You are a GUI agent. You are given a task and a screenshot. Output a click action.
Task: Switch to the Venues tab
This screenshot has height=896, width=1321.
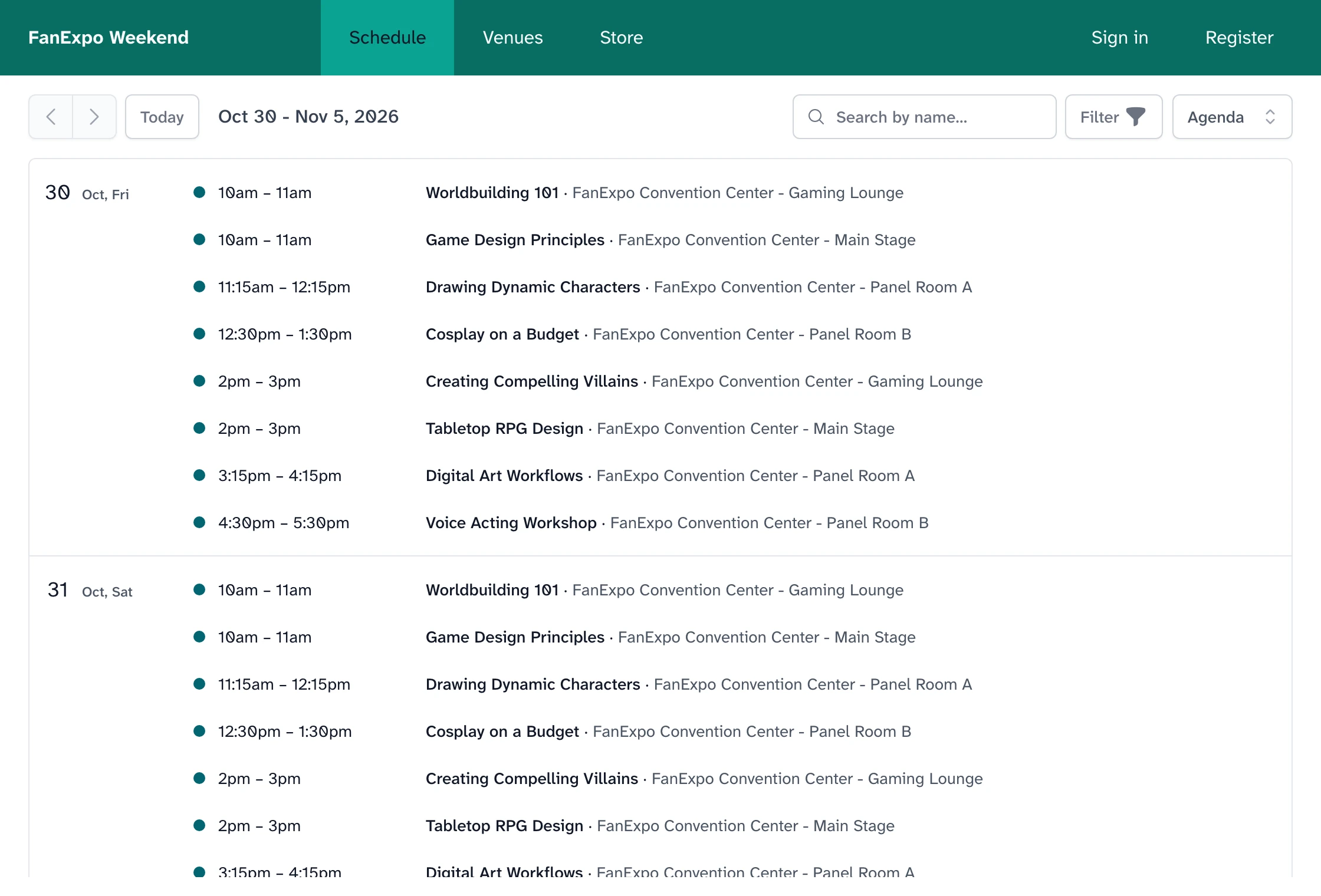512,38
